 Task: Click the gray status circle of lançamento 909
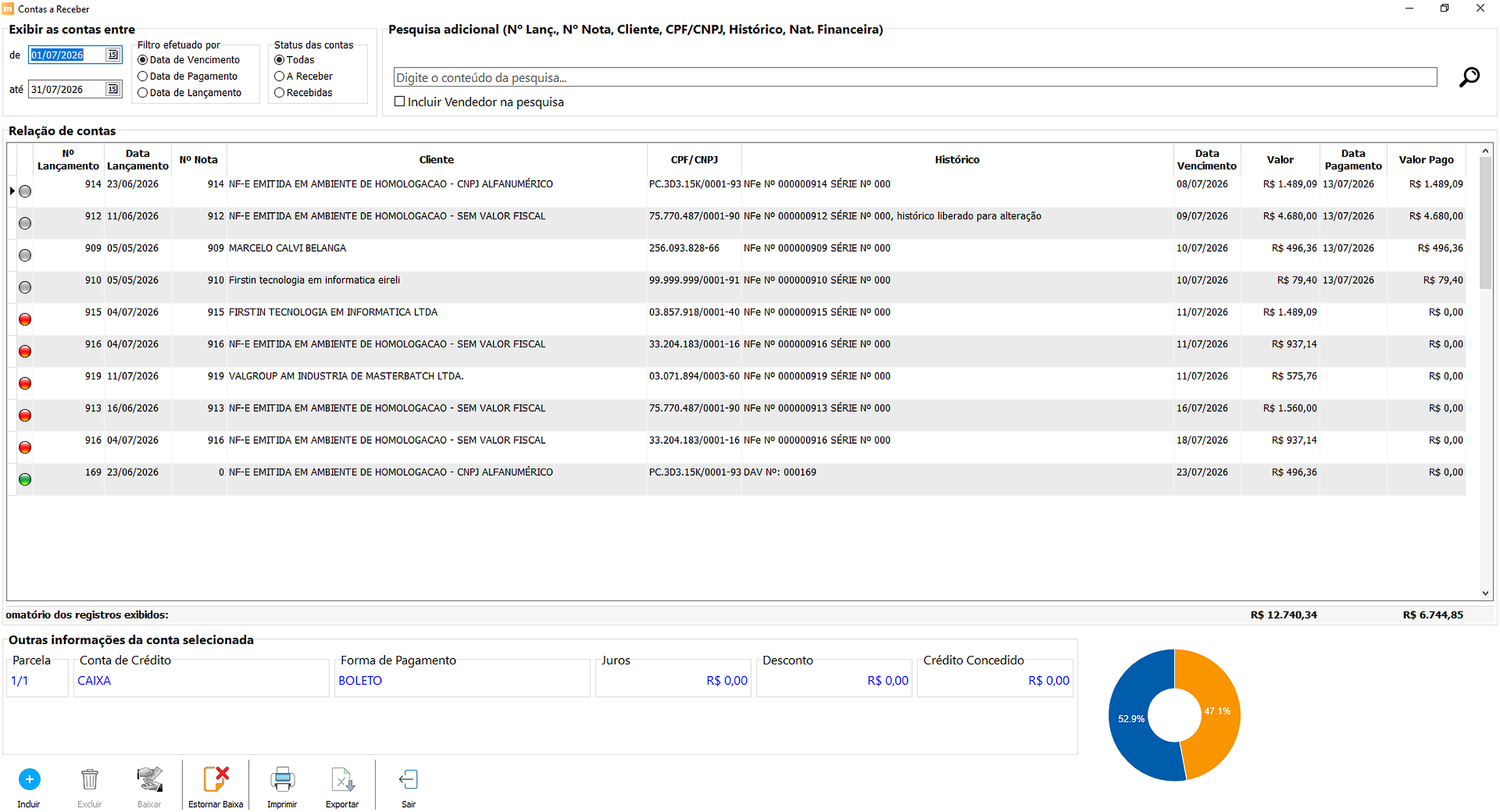point(25,255)
